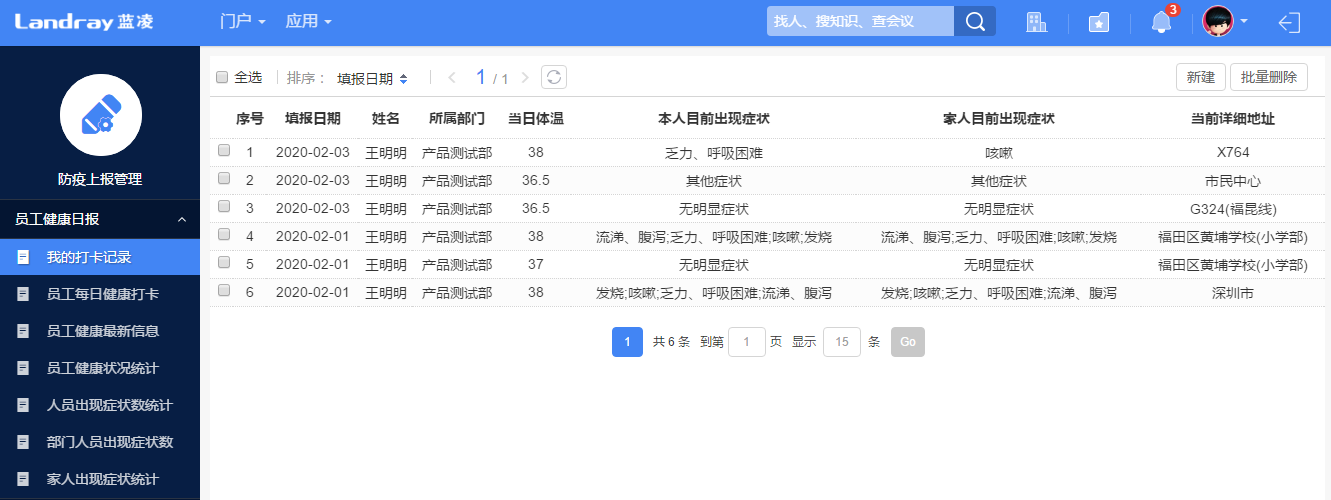Click the Go pagination button
Image resolution: width=1331 pixels, height=500 pixels.
908,342
